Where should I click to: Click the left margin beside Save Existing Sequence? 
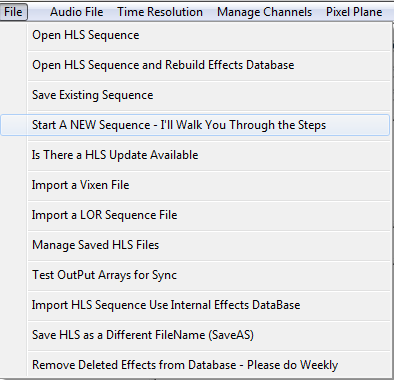(x=14, y=95)
